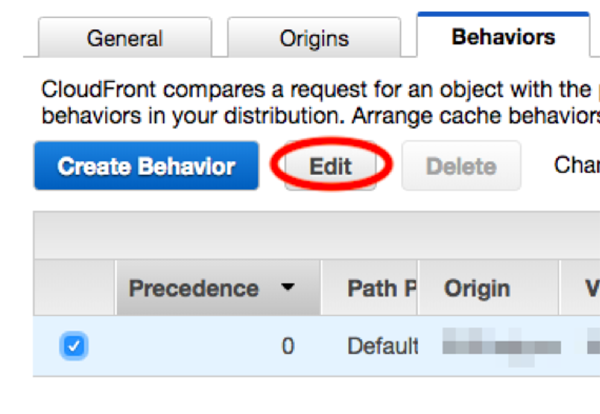This screenshot has width=600, height=414.
Task: Click the Create Behavior button
Action: point(146,166)
